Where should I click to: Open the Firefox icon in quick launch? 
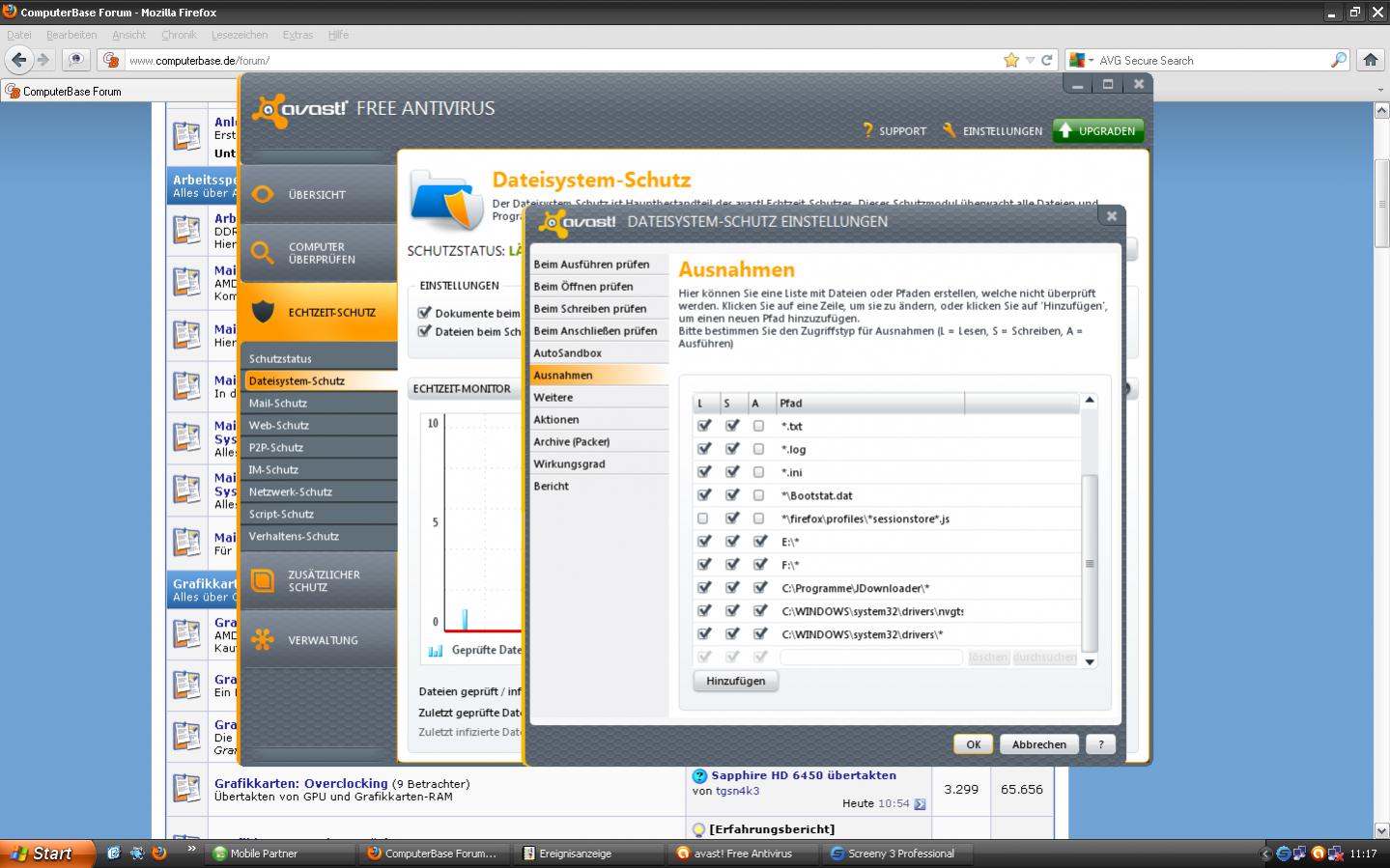[x=159, y=854]
